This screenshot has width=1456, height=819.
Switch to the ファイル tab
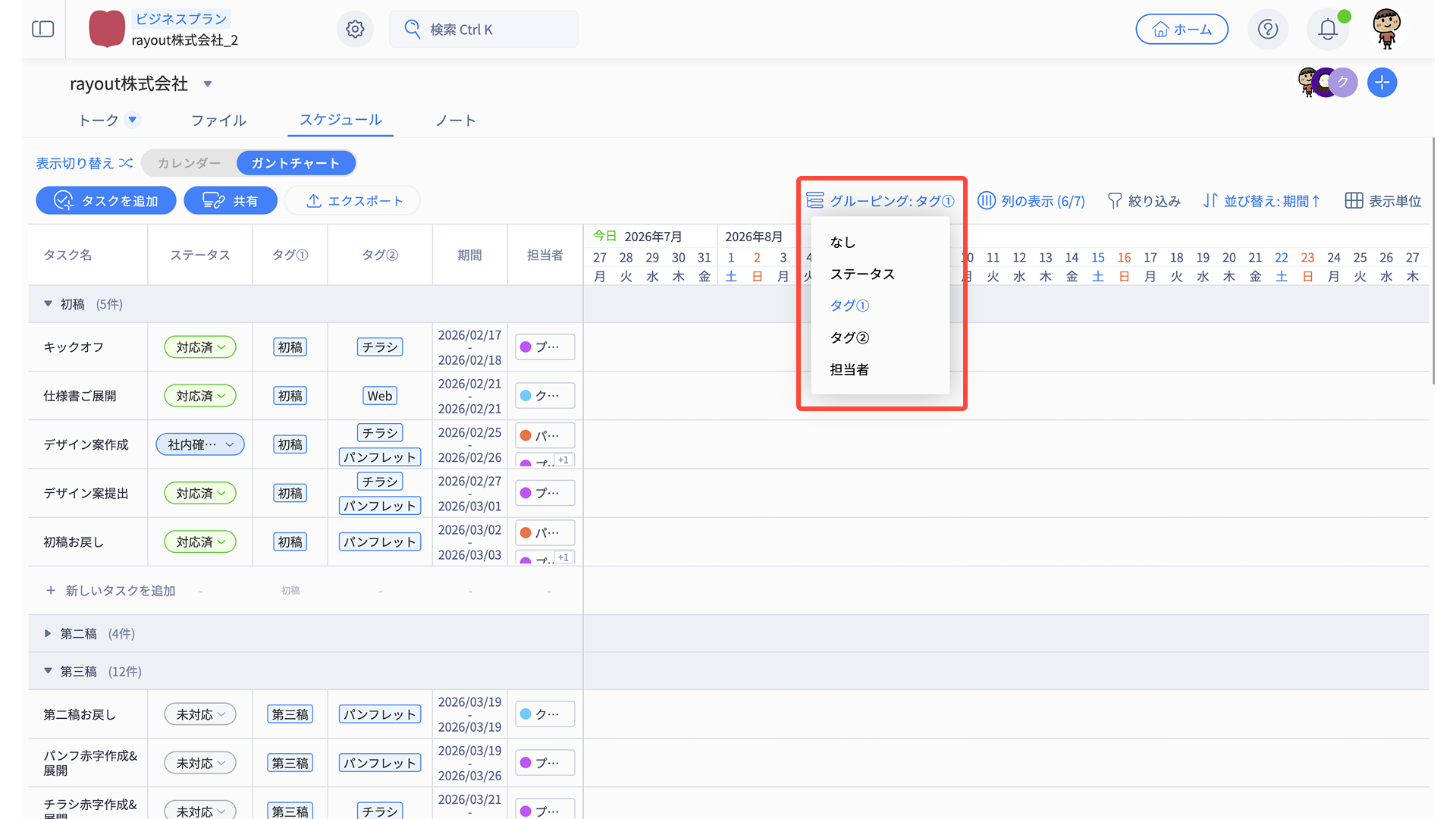pyautogui.click(x=218, y=121)
